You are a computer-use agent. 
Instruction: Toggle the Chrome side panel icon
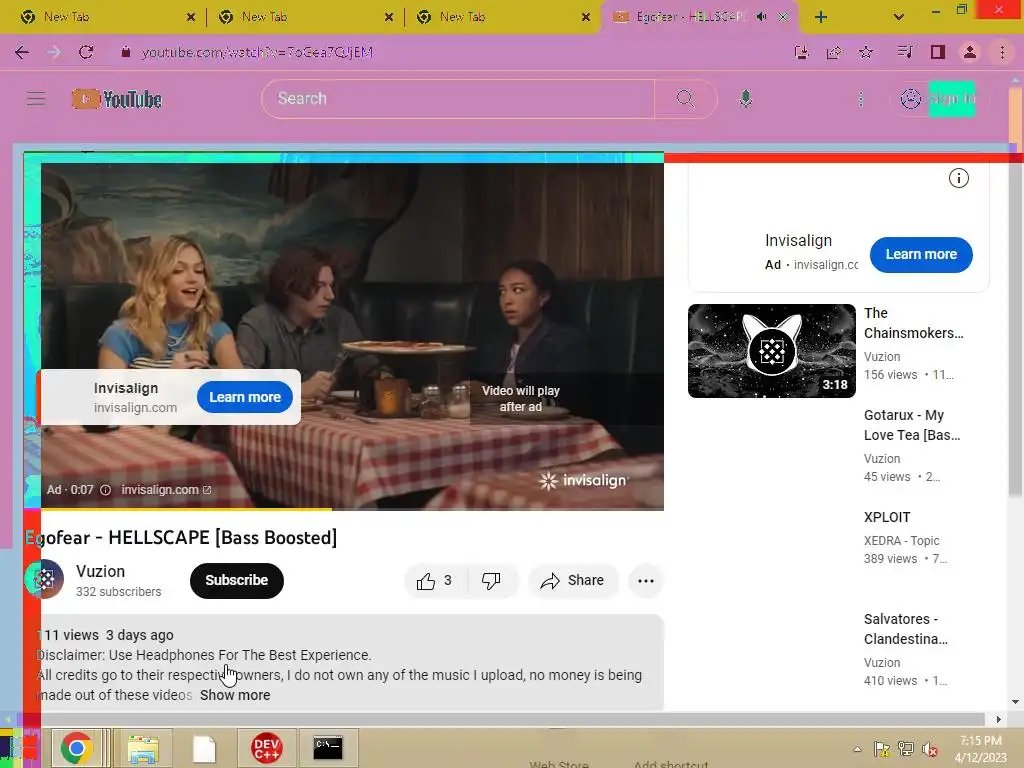[938, 52]
